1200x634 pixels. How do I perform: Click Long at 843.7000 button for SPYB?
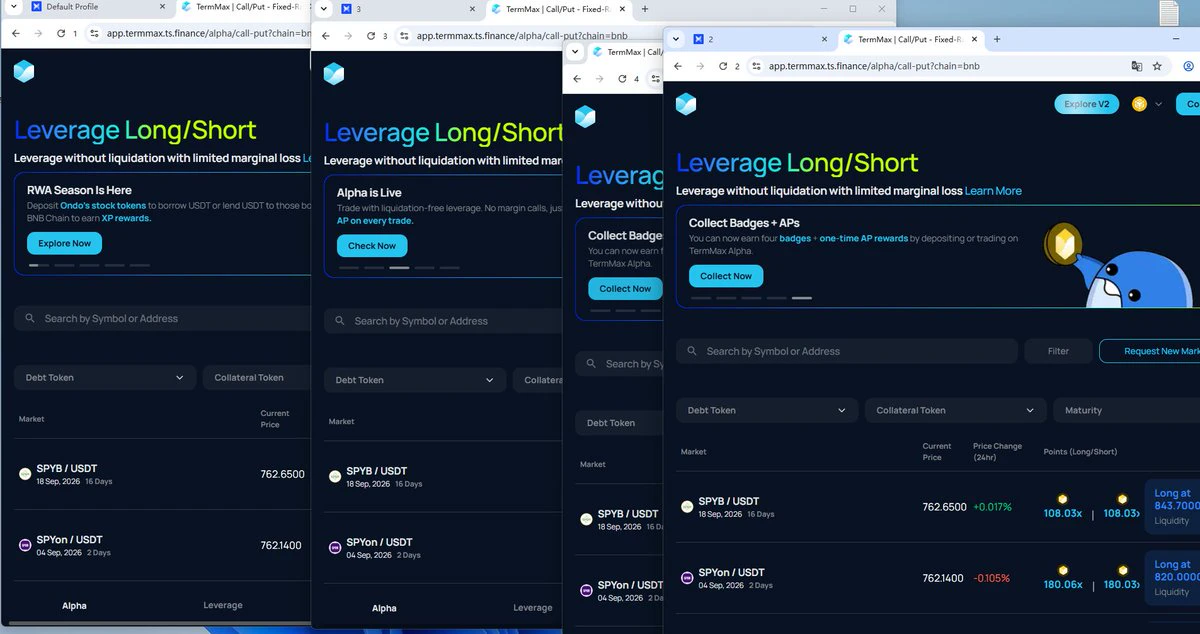pos(1173,507)
